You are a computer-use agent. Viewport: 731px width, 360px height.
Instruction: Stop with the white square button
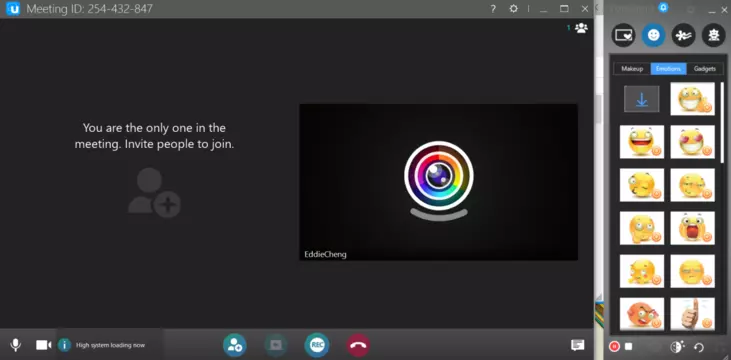pyautogui.click(x=628, y=346)
